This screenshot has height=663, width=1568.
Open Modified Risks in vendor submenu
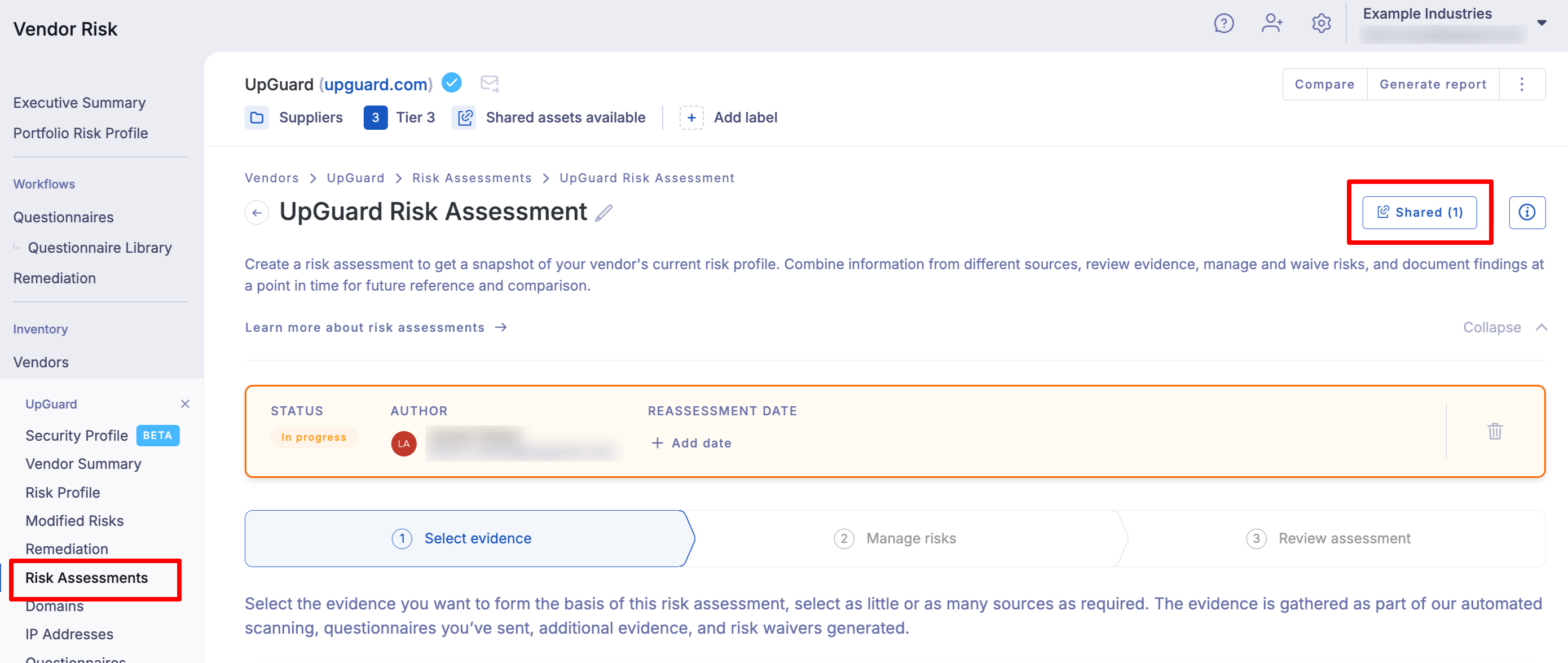click(74, 521)
